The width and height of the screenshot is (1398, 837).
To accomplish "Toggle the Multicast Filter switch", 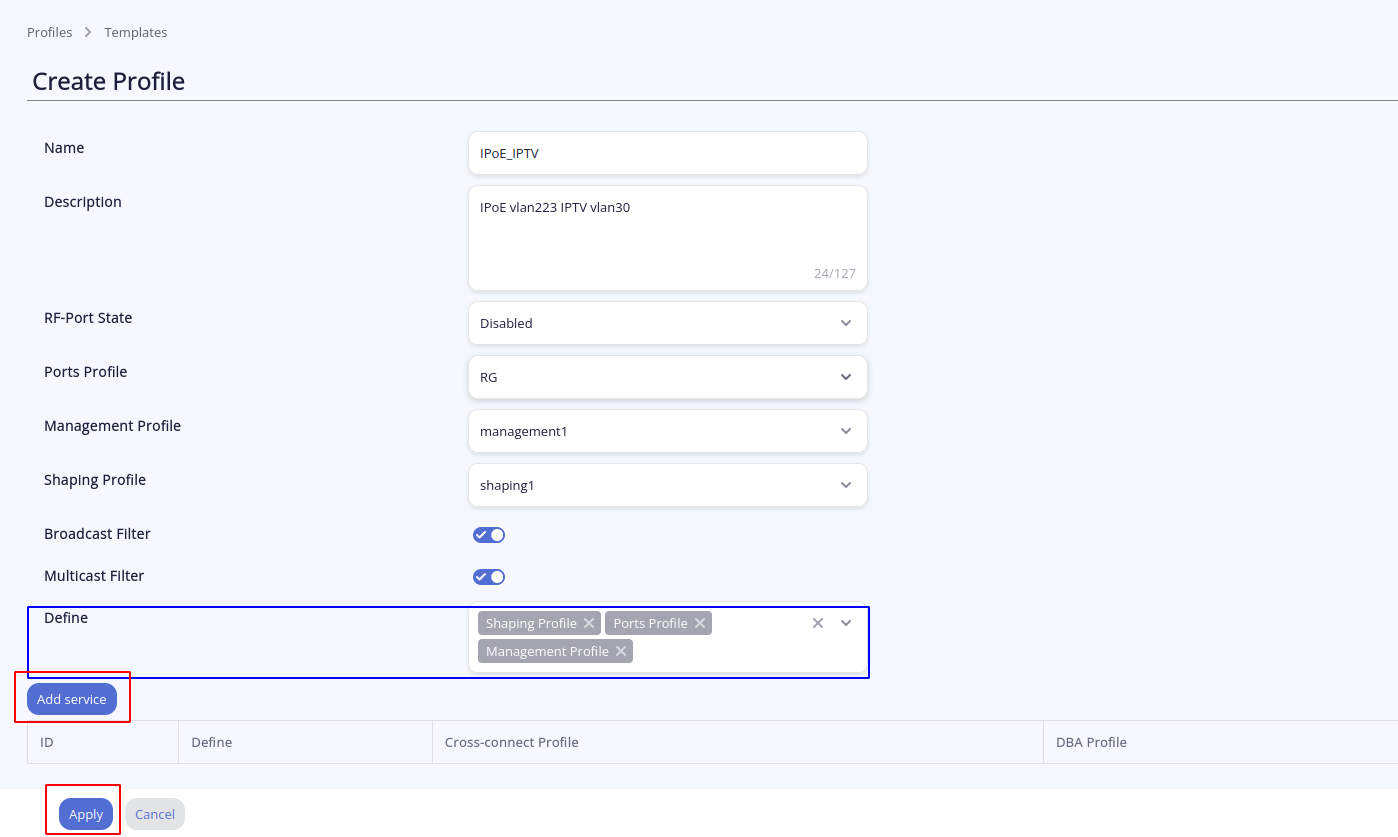I will (489, 577).
